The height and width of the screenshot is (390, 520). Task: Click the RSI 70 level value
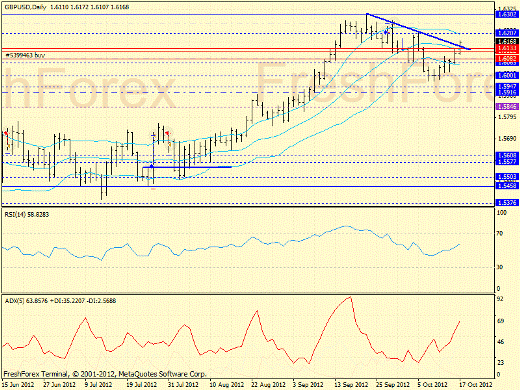(500, 234)
